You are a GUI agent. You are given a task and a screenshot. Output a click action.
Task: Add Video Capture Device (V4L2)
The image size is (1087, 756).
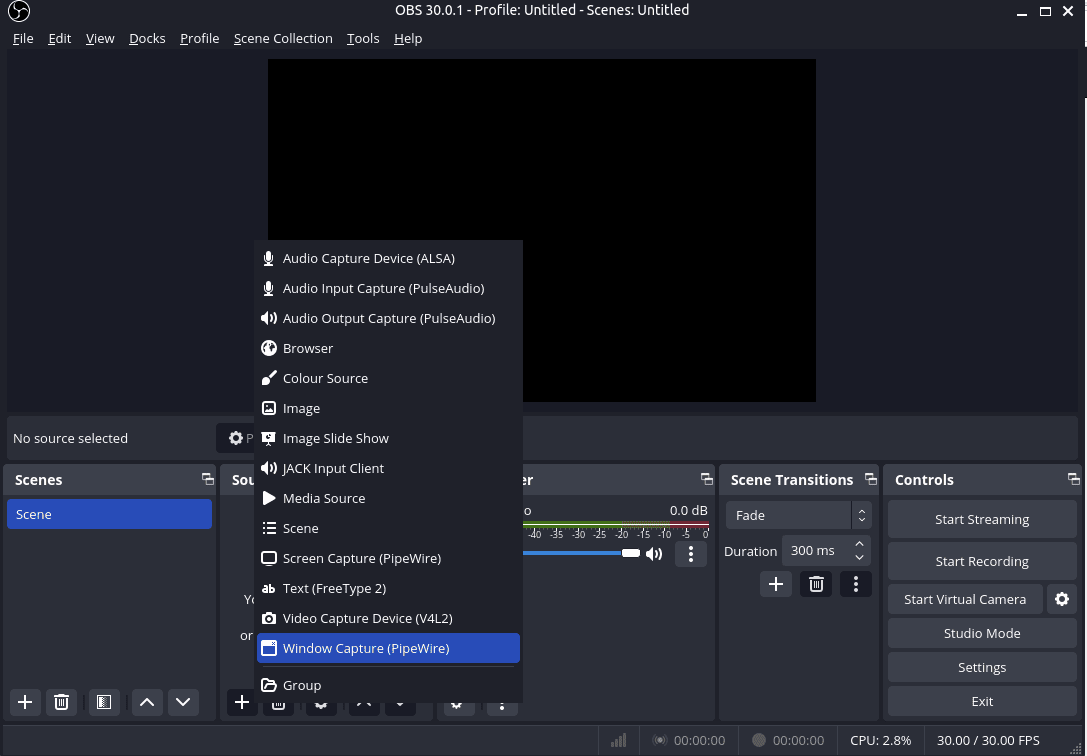coord(388,619)
